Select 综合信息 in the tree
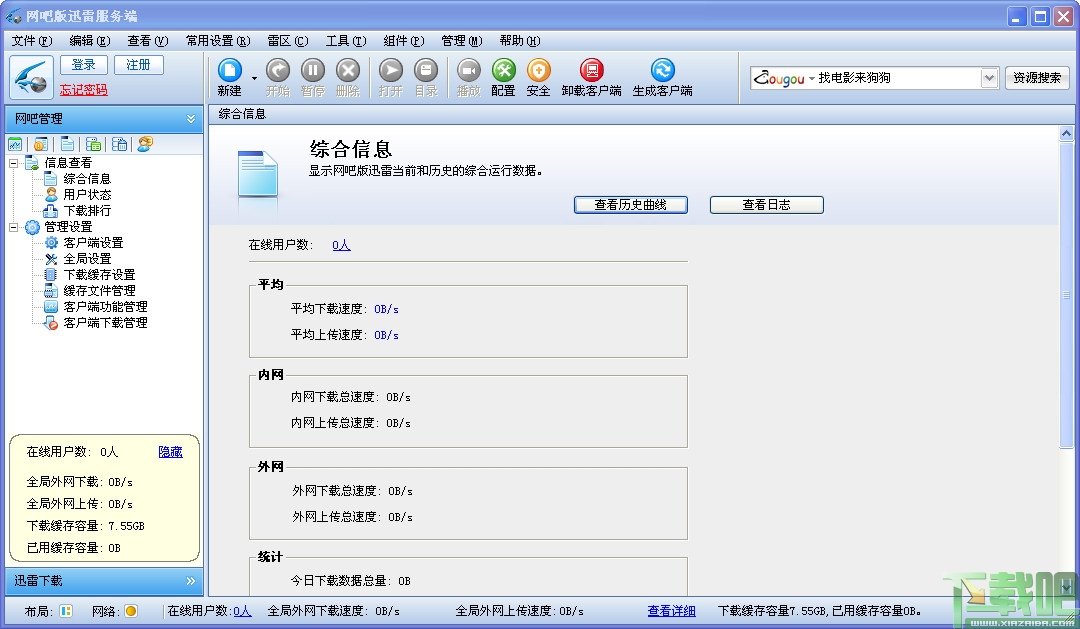Viewport: 1080px width, 629px height. (87, 179)
